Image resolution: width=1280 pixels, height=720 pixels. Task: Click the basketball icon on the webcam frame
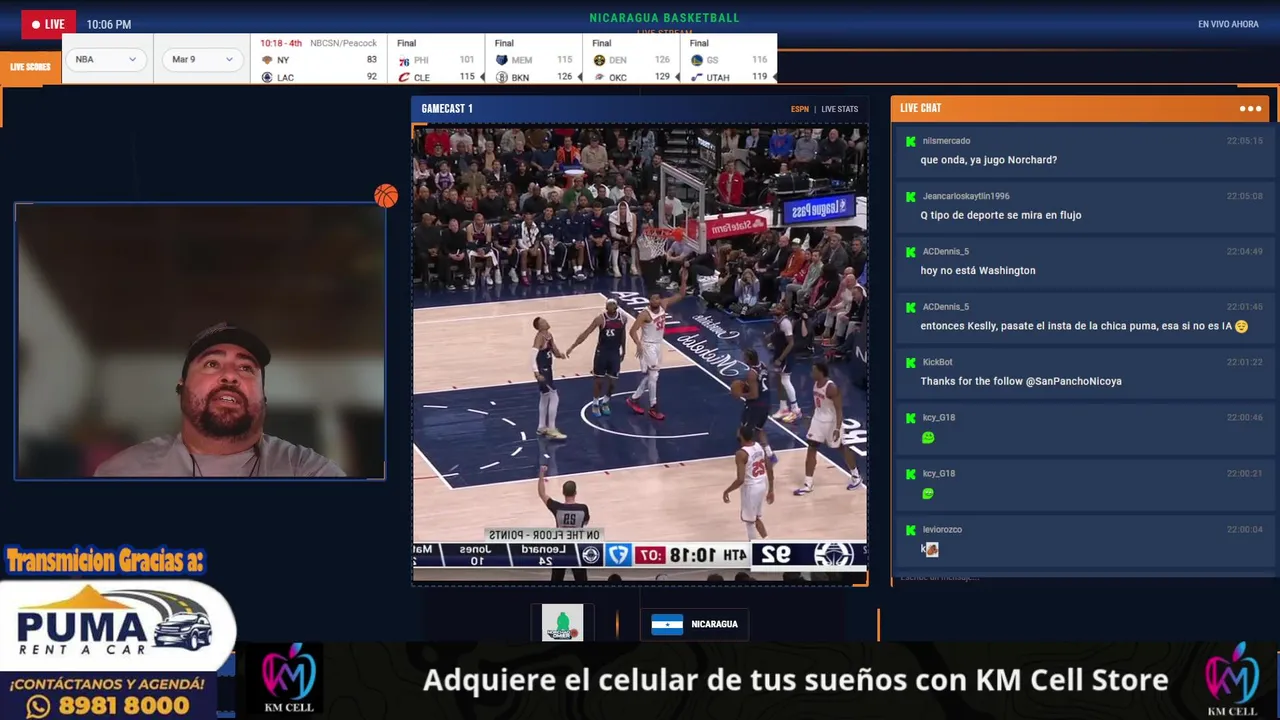point(386,196)
